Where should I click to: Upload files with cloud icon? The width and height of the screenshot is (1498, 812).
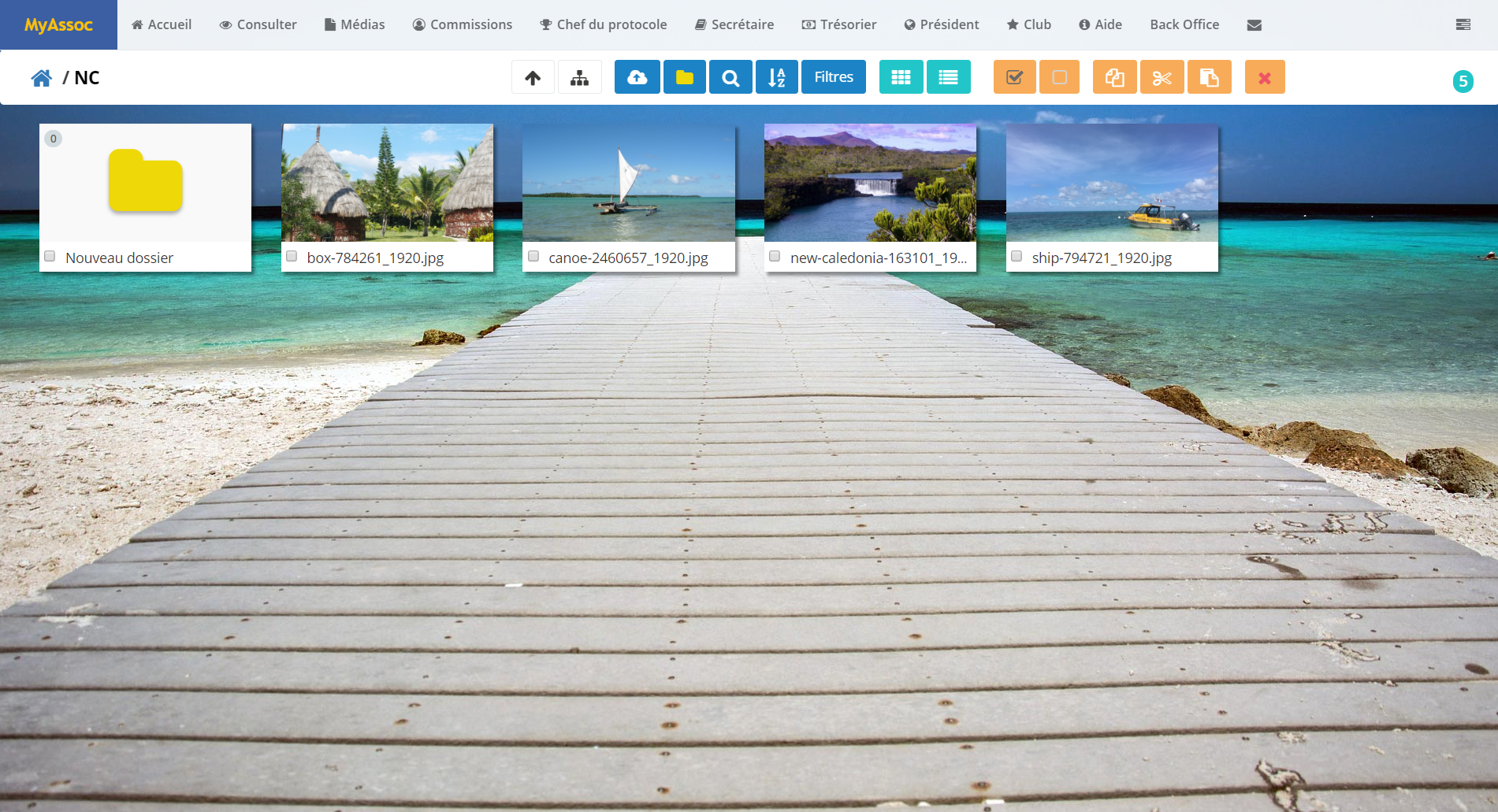637,77
